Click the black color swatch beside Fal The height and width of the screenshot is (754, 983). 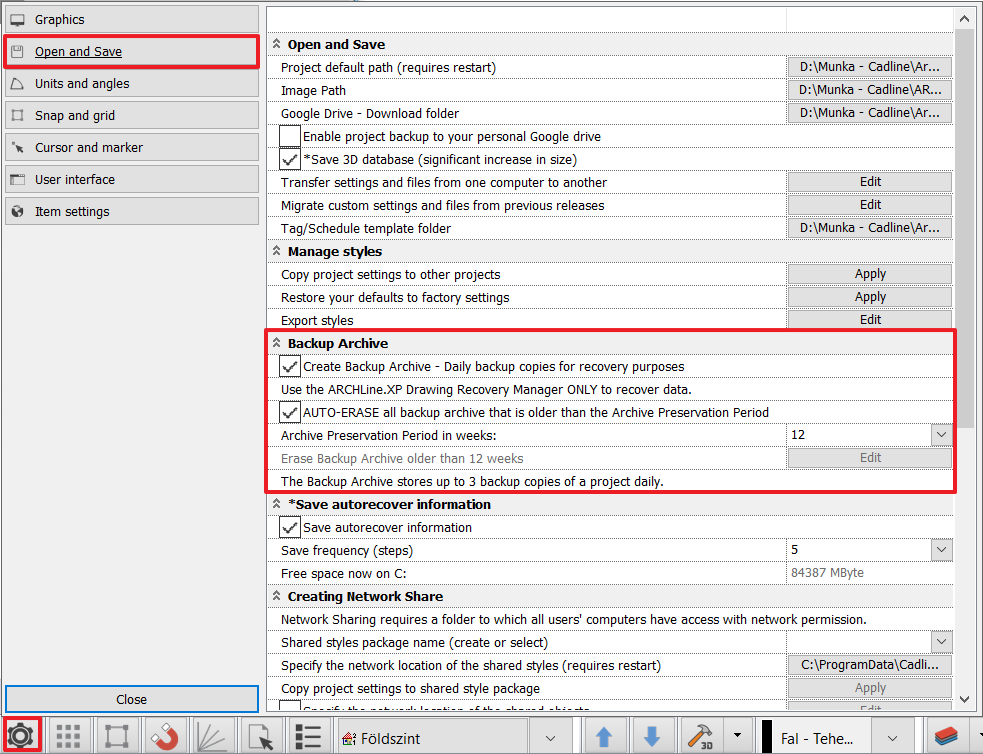tap(767, 736)
